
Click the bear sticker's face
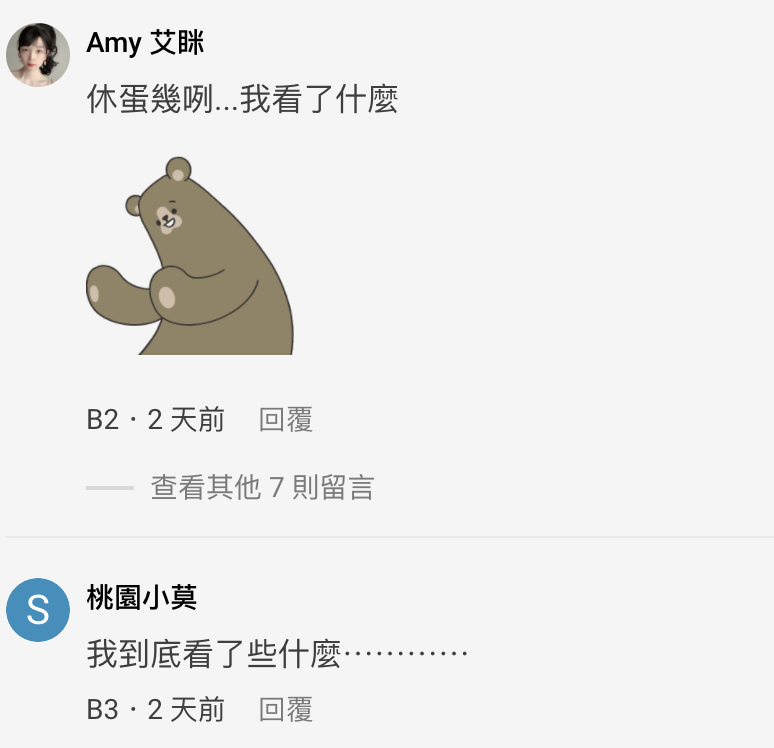pos(168,217)
